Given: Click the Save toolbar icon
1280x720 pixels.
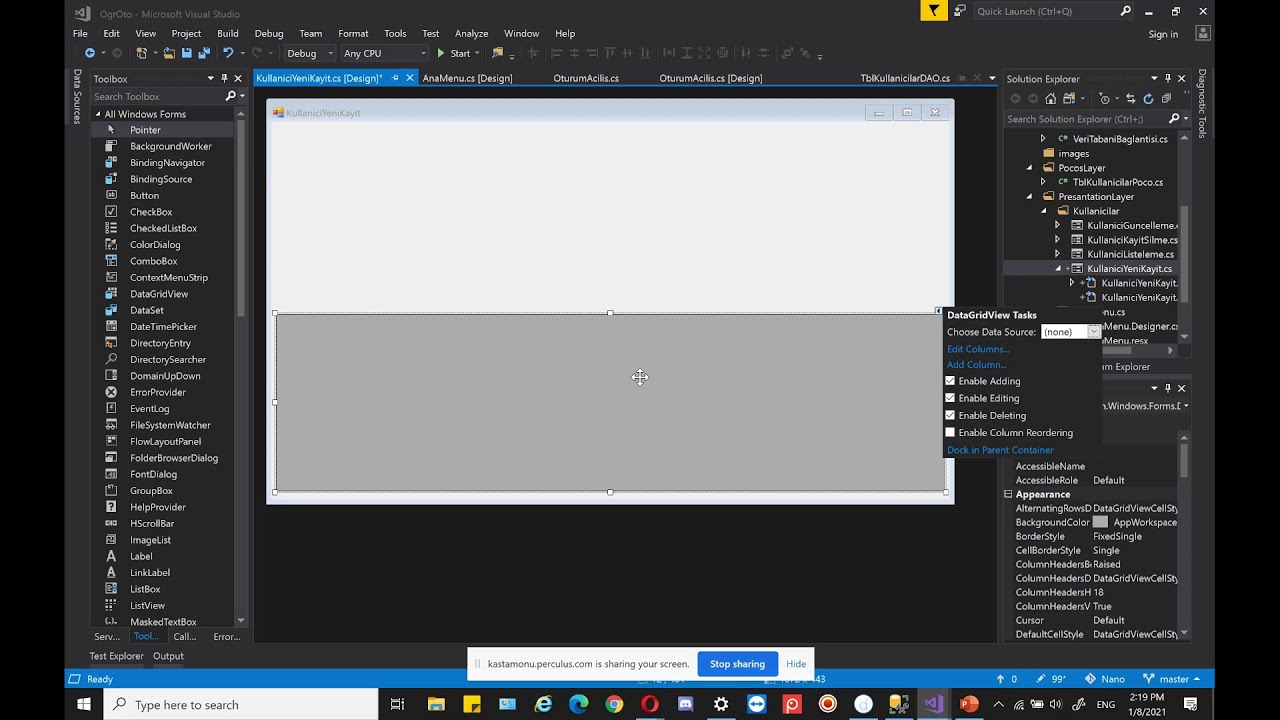Looking at the screenshot, I should point(186,53).
